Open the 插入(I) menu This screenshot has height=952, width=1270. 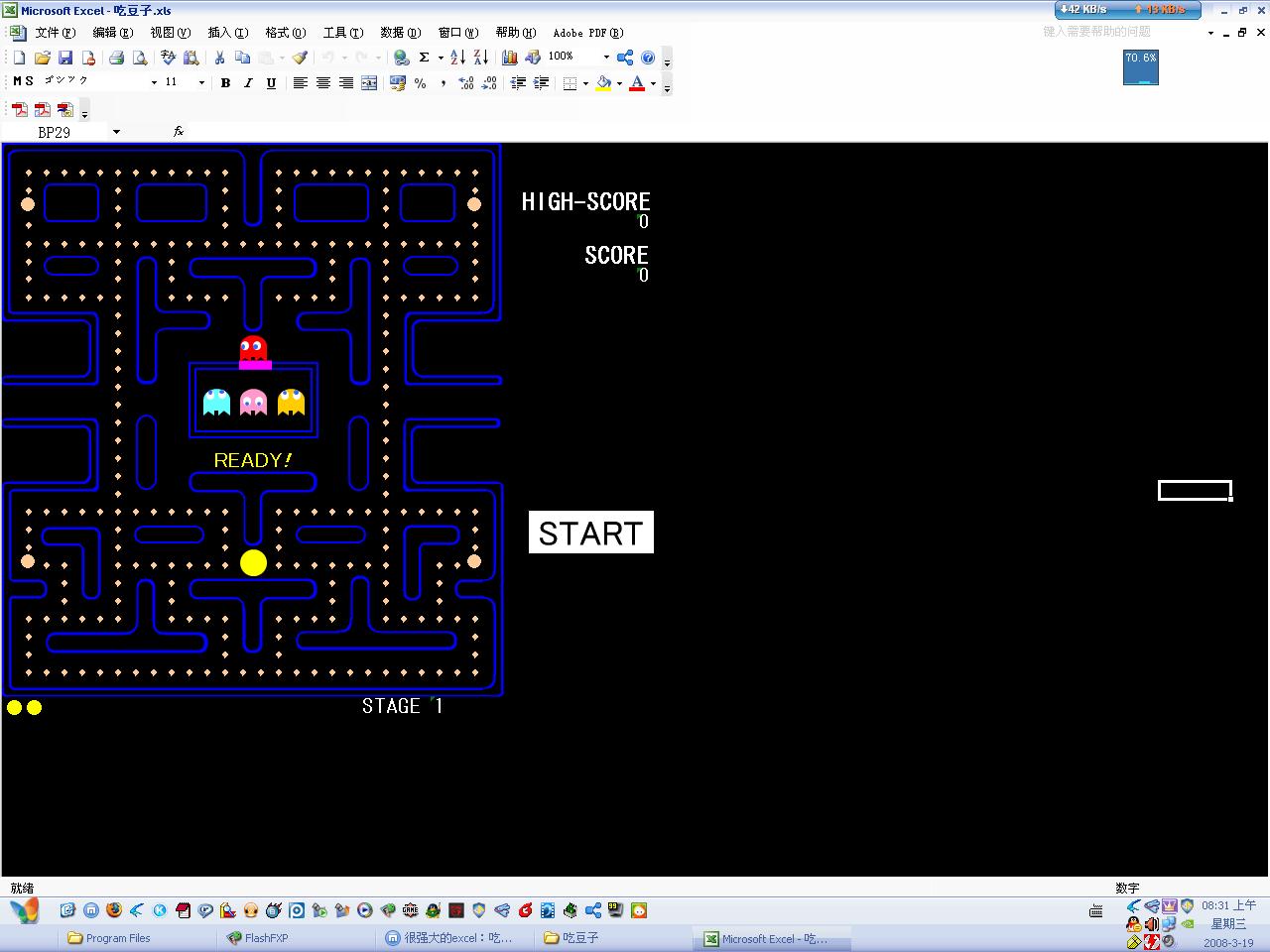point(227,33)
